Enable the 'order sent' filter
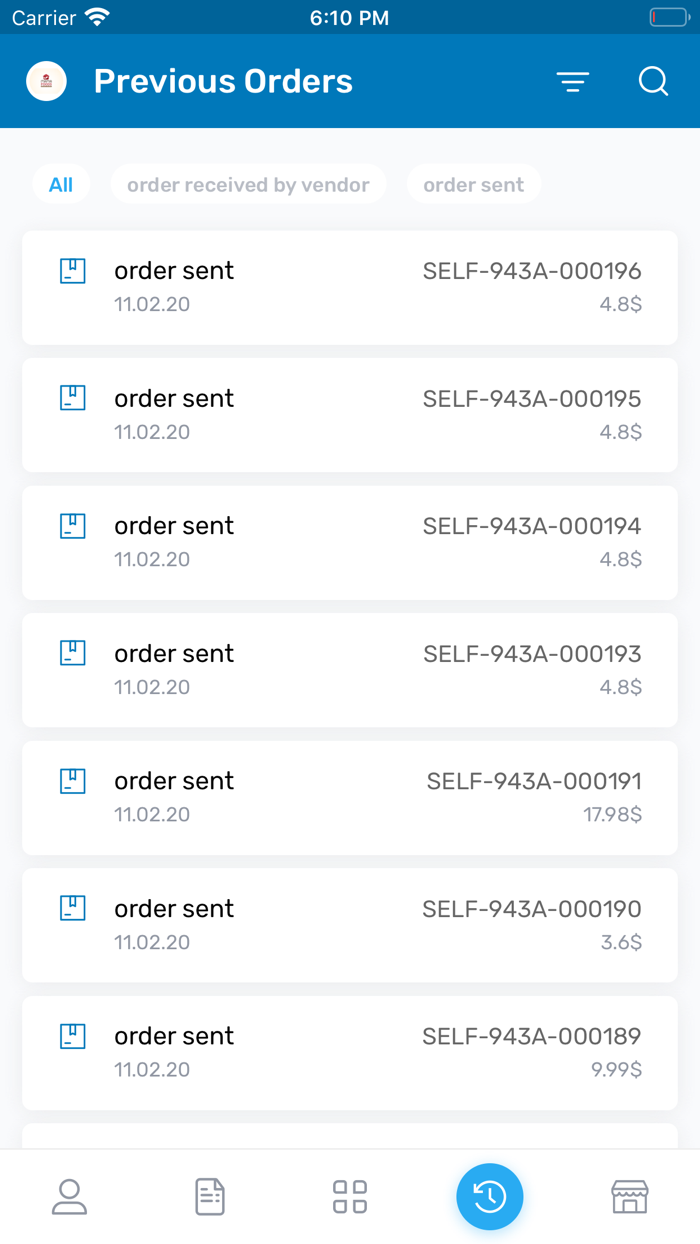This screenshot has width=700, height=1244. (x=473, y=184)
